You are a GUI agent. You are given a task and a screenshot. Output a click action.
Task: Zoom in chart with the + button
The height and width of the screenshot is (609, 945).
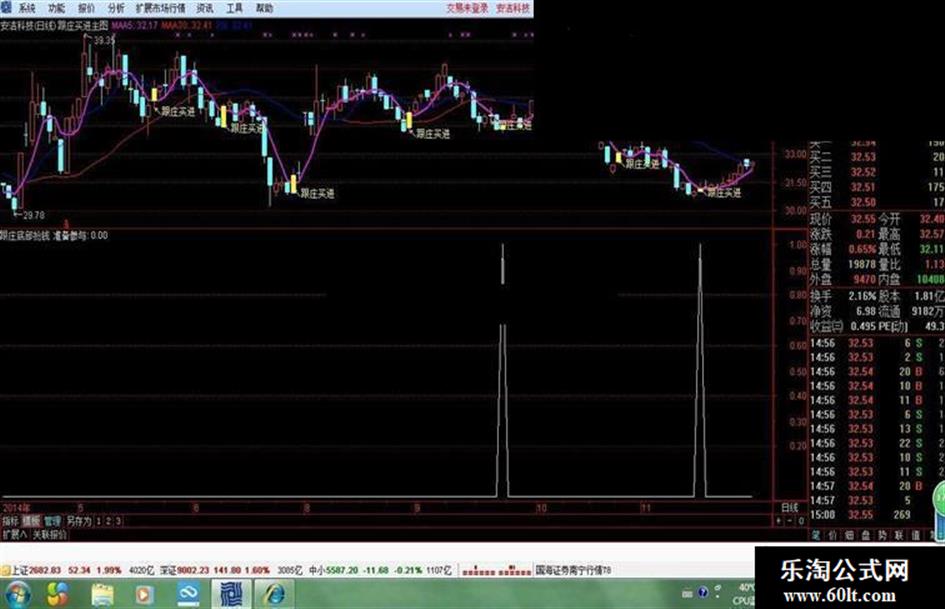pos(780,521)
